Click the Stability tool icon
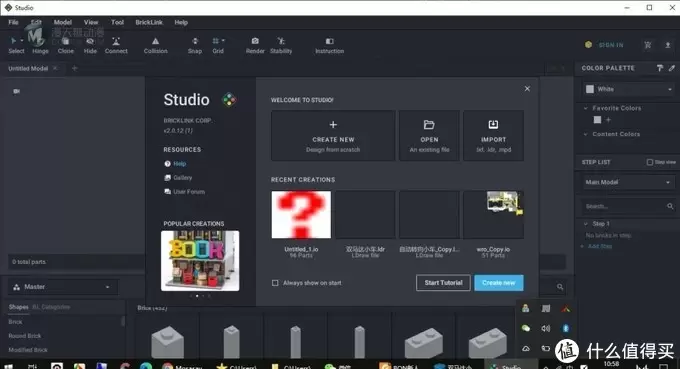The height and width of the screenshot is (369, 680). click(x=281, y=41)
